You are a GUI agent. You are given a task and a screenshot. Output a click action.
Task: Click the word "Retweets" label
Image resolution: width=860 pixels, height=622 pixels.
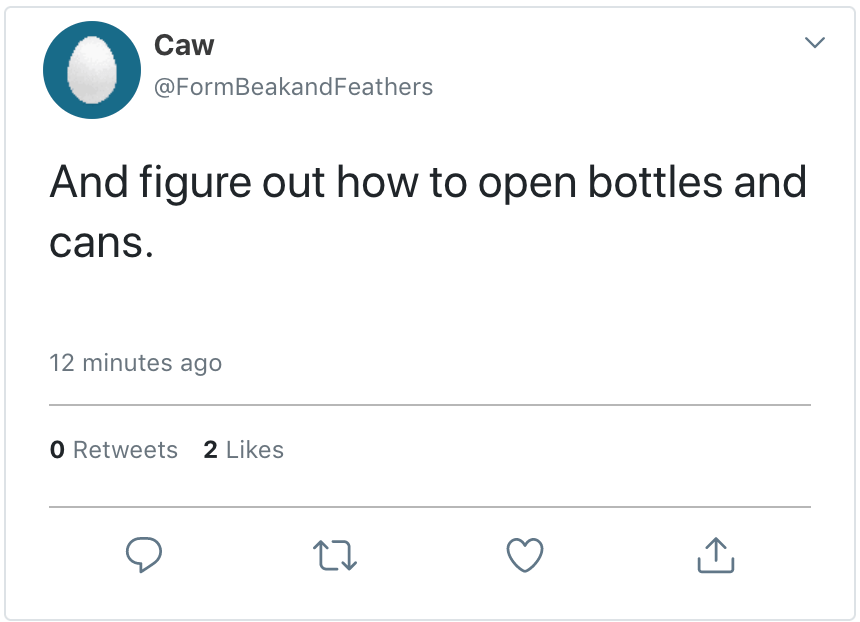click(125, 450)
